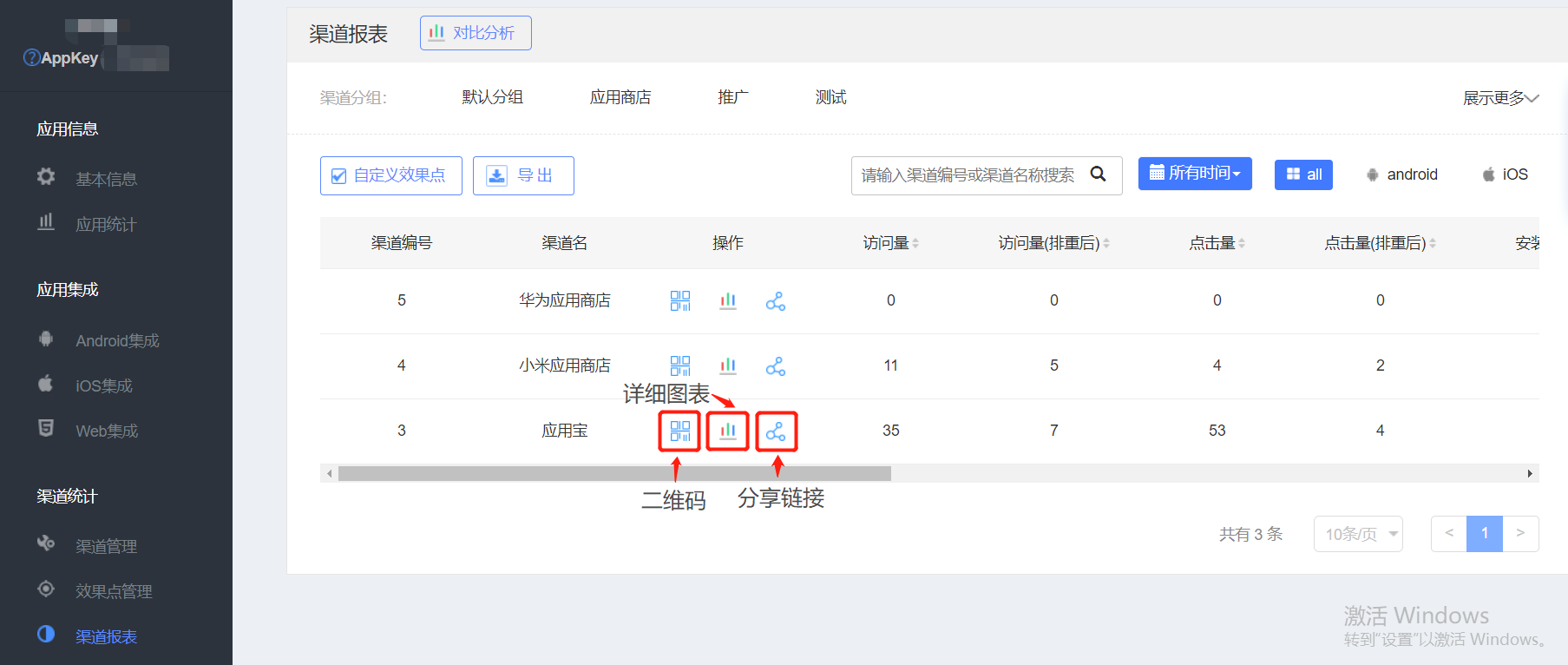Select the 测试 channel group

(830, 97)
